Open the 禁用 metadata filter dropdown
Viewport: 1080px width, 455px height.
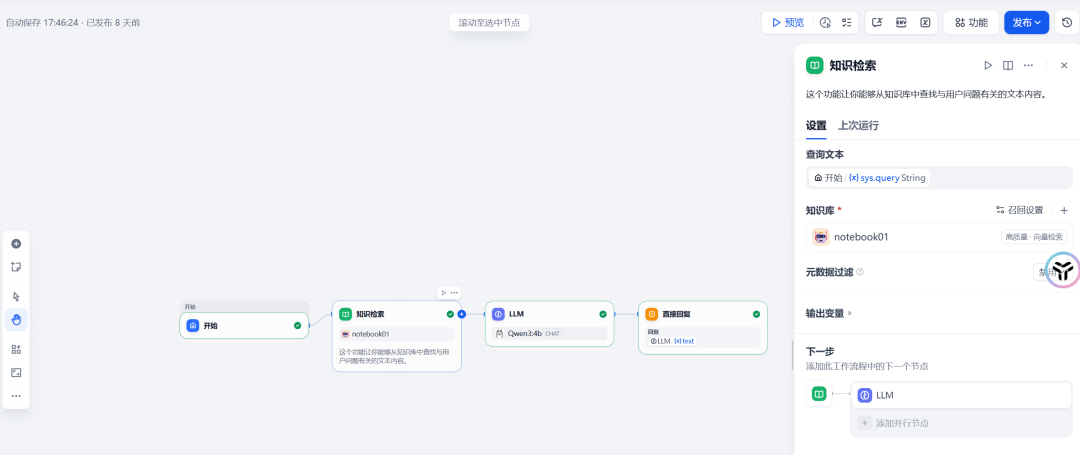coord(1050,272)
